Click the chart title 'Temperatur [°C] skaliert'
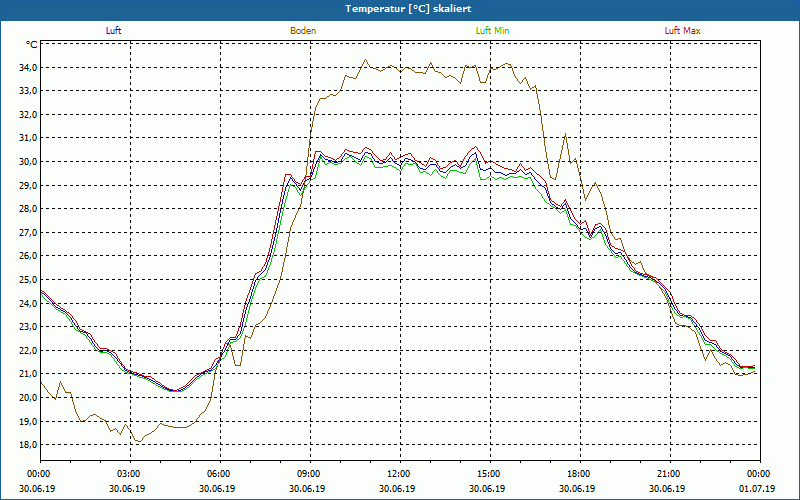This screenshot has width=800, height=500. coord(408,9)
